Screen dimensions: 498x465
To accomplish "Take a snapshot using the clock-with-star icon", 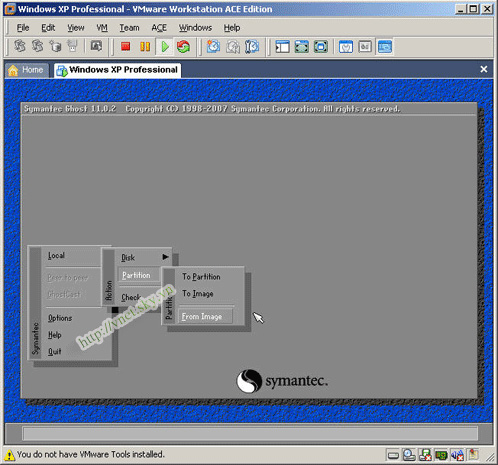I will 213,46.
